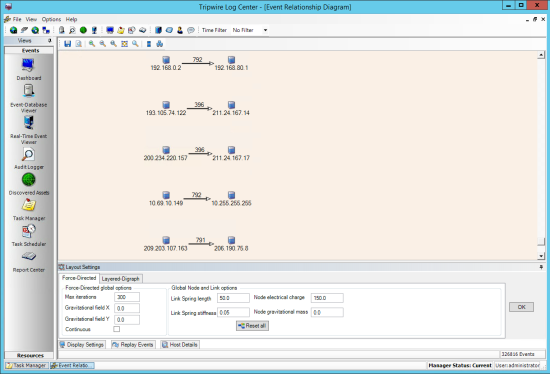This screenshot has width=550, height=374.
Task: Click the Max iterations field
Action: click(127, 297)
